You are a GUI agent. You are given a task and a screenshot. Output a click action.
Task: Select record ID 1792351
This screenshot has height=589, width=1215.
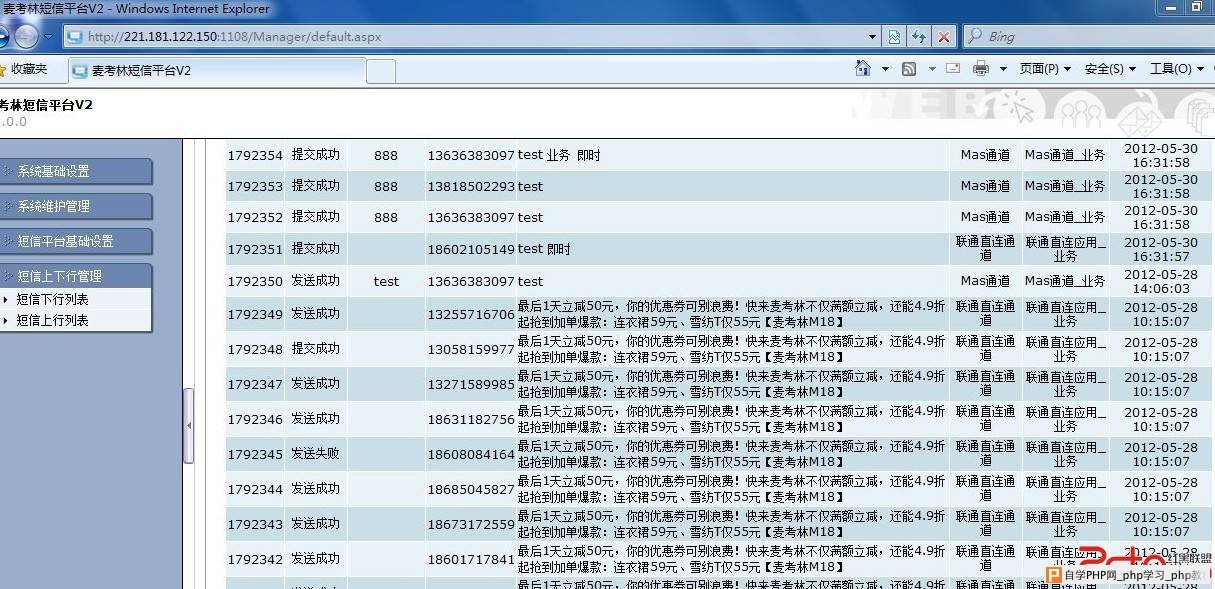255,249
